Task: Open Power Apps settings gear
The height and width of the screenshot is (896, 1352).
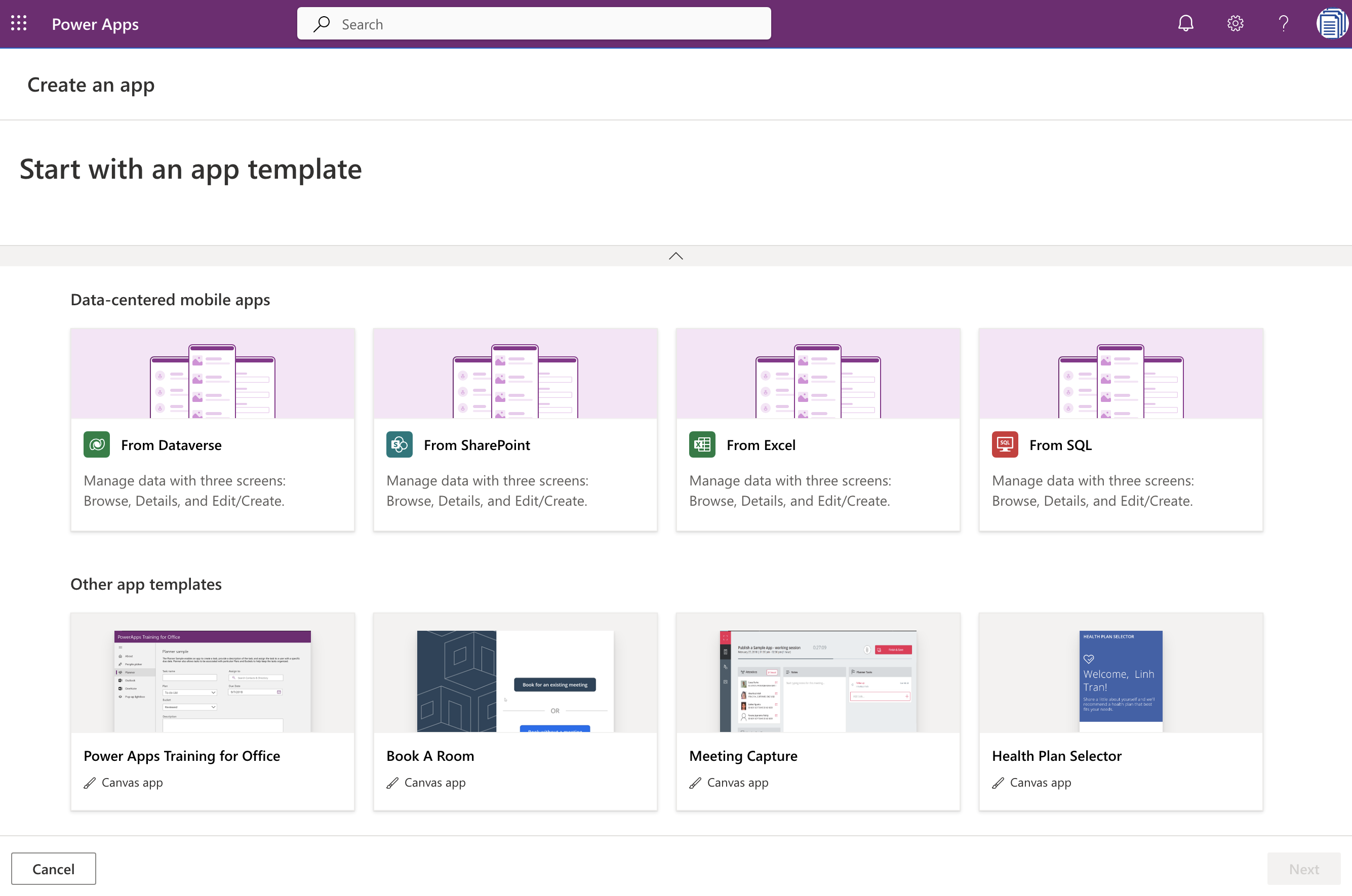Action: tap(1235, 23)
